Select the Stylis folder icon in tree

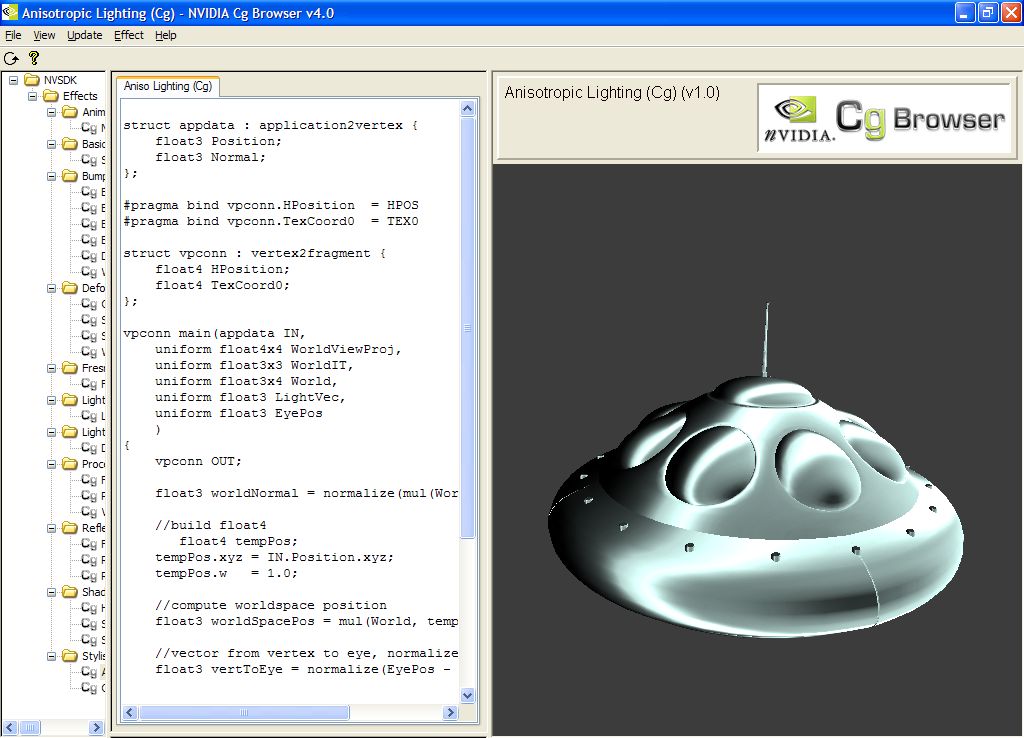click(70, 656)
